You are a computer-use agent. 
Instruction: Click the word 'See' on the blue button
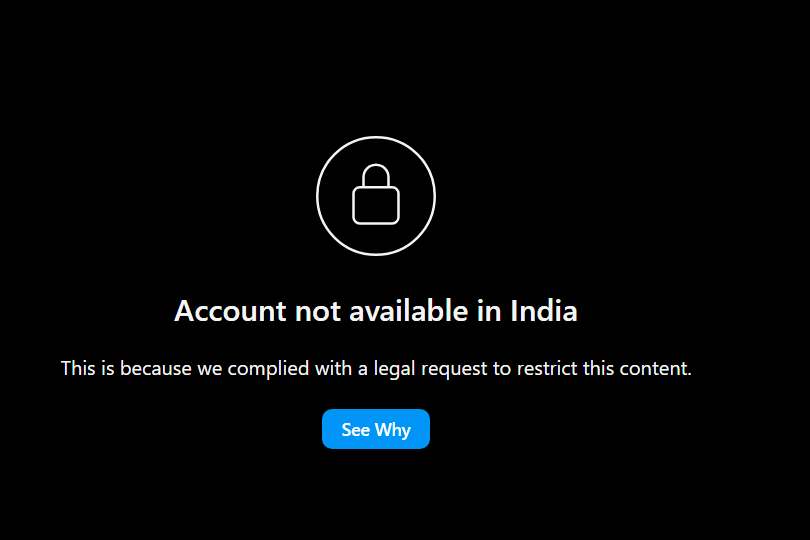point(355,429)
